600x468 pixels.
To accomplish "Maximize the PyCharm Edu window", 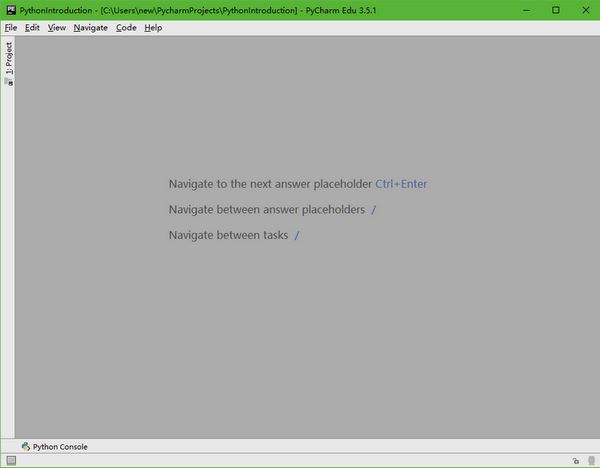I will tap(556, 10).
